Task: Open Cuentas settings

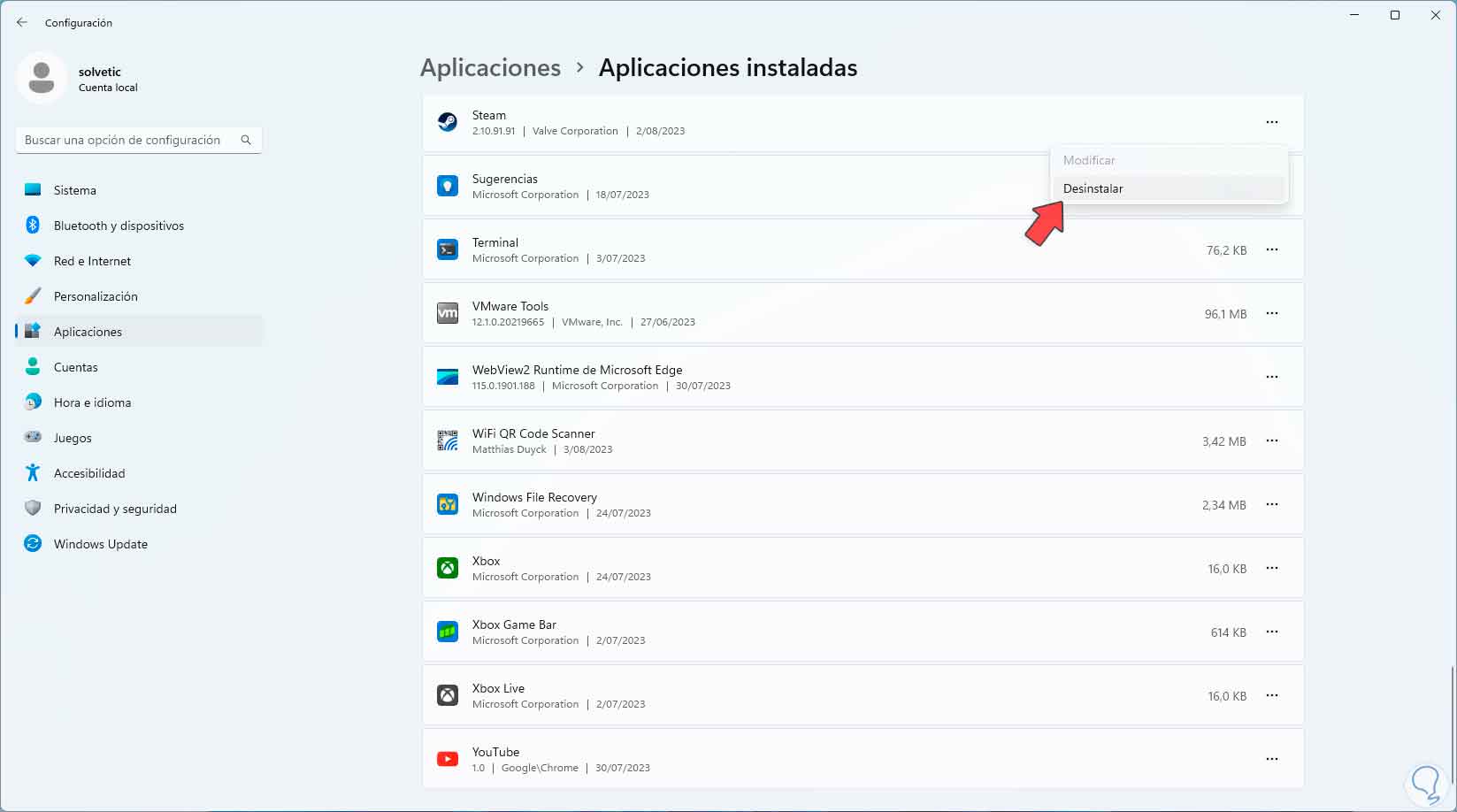Action: (140, 367)
